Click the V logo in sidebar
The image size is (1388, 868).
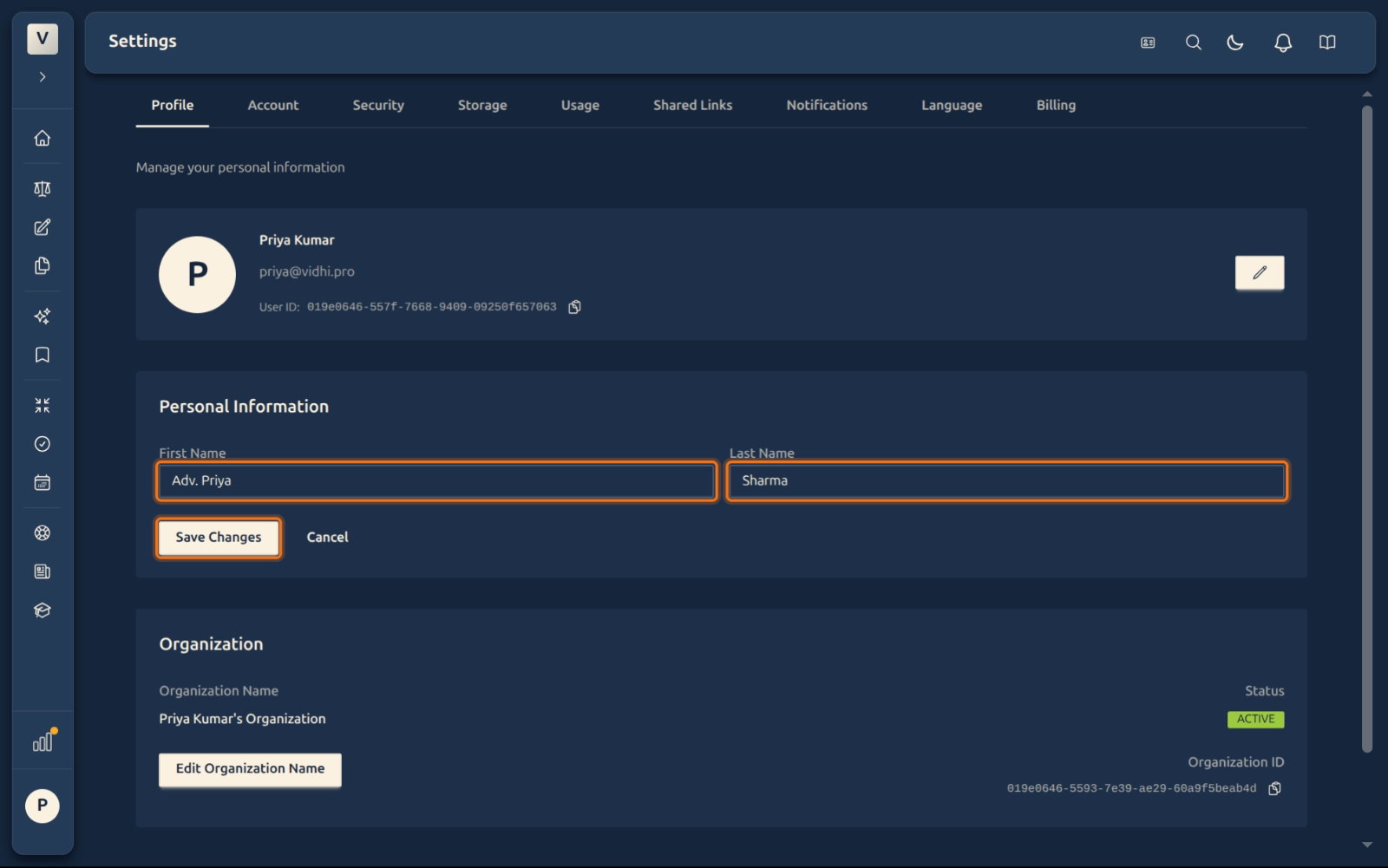[43, 38]
